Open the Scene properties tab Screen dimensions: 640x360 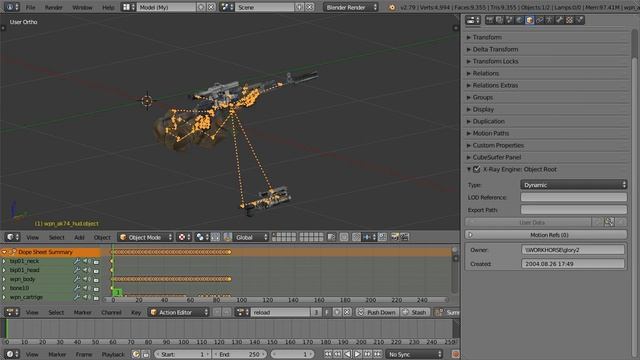pos(509,20)
